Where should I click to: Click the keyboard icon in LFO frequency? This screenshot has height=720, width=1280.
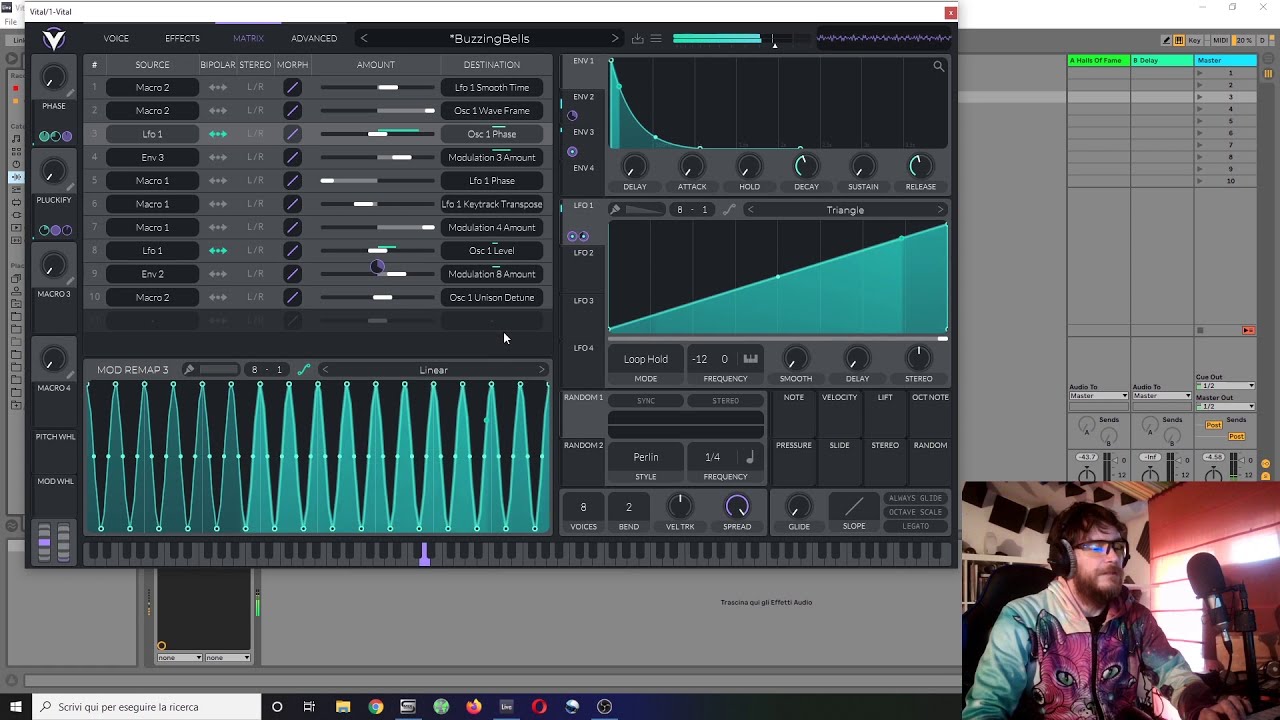point(750,359)
